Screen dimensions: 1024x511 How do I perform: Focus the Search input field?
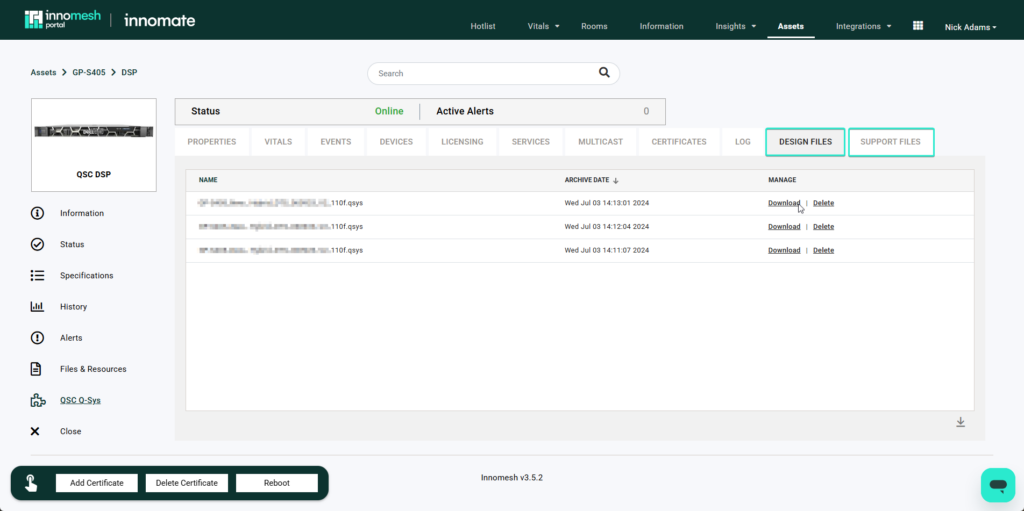[x=493, y=73]
